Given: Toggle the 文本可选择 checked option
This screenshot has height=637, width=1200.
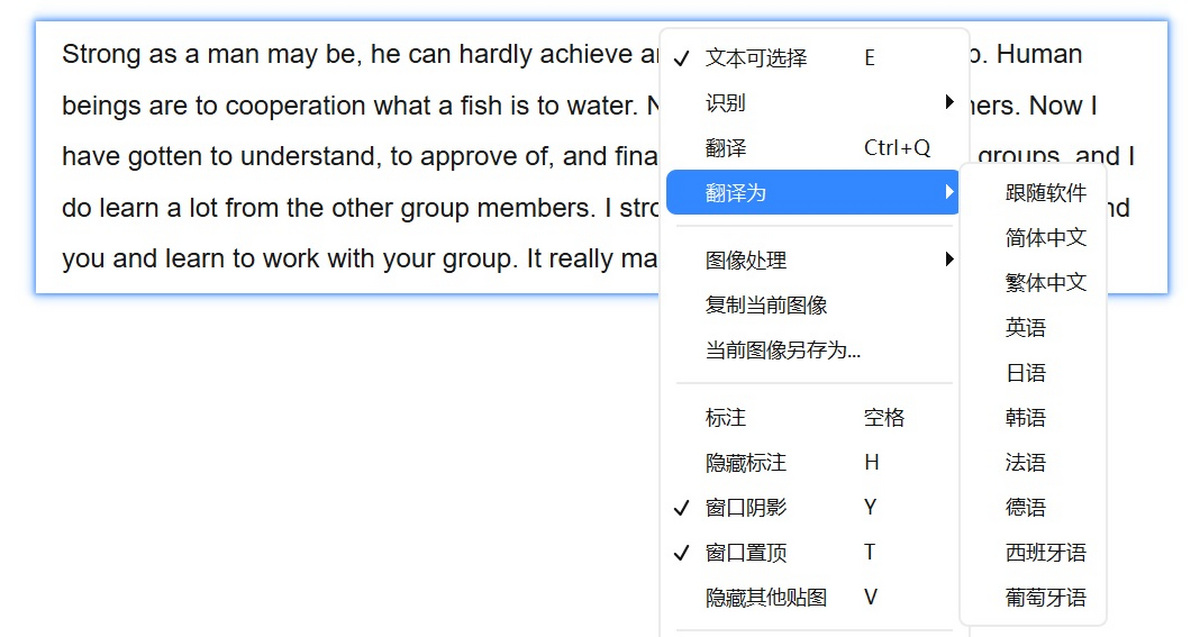Looking at the screenshot, I should click(756, 58).
